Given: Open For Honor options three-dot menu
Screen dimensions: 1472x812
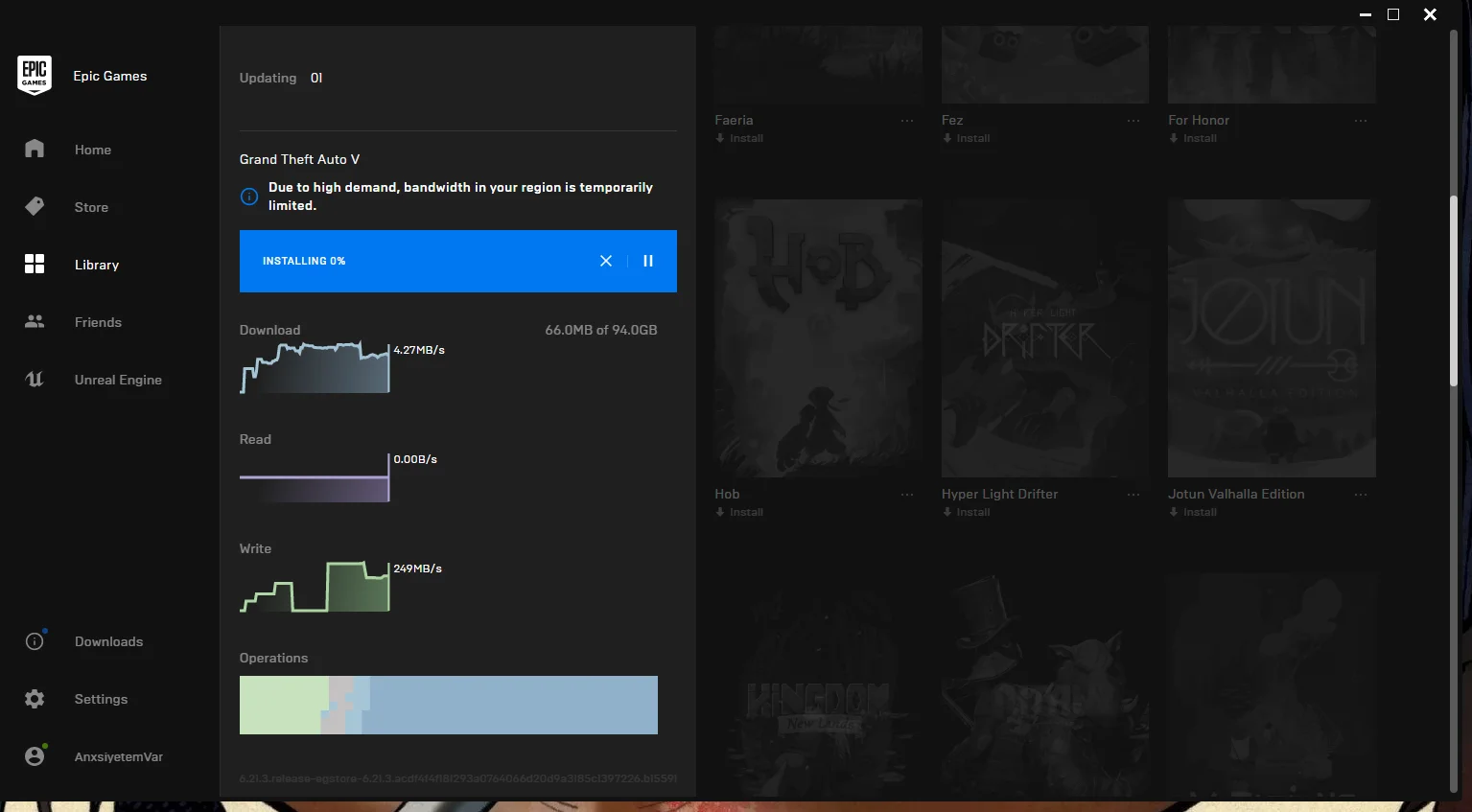Looking at the screenshot, I should tap(1361, 121).
